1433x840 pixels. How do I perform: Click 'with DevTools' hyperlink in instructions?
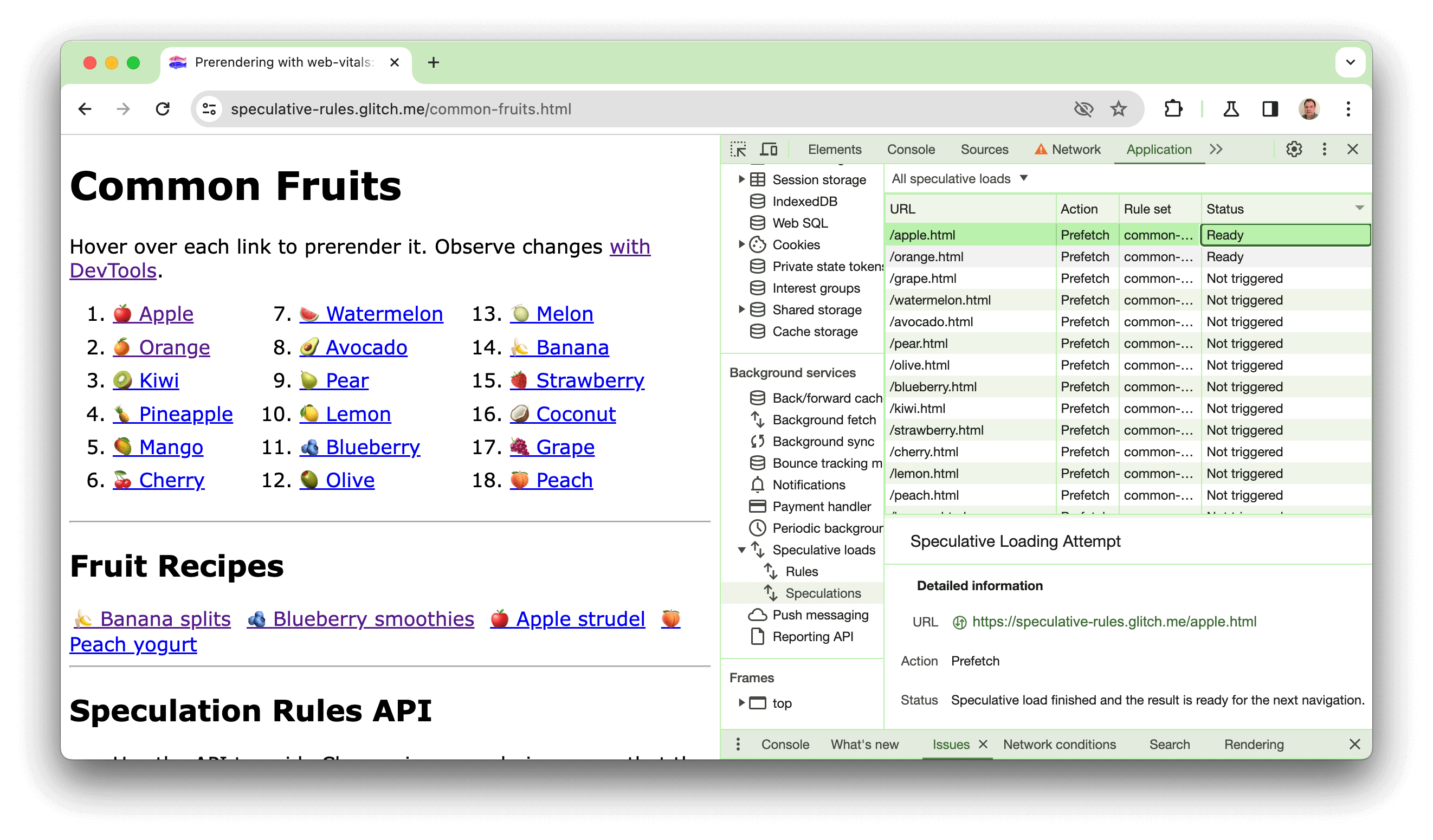(x=359, y=258)
